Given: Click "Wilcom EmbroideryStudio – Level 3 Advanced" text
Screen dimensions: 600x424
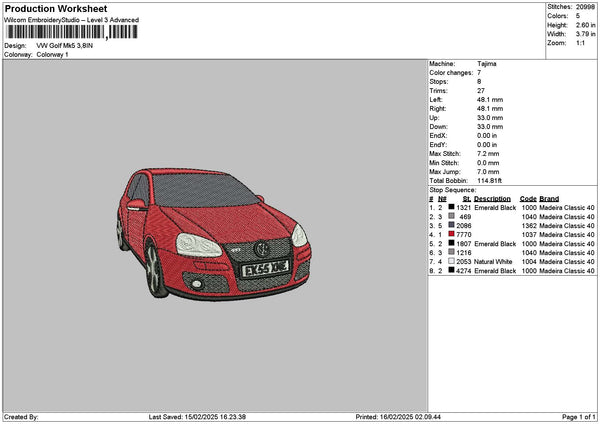Looking at the screenshot, I should 72,20.
